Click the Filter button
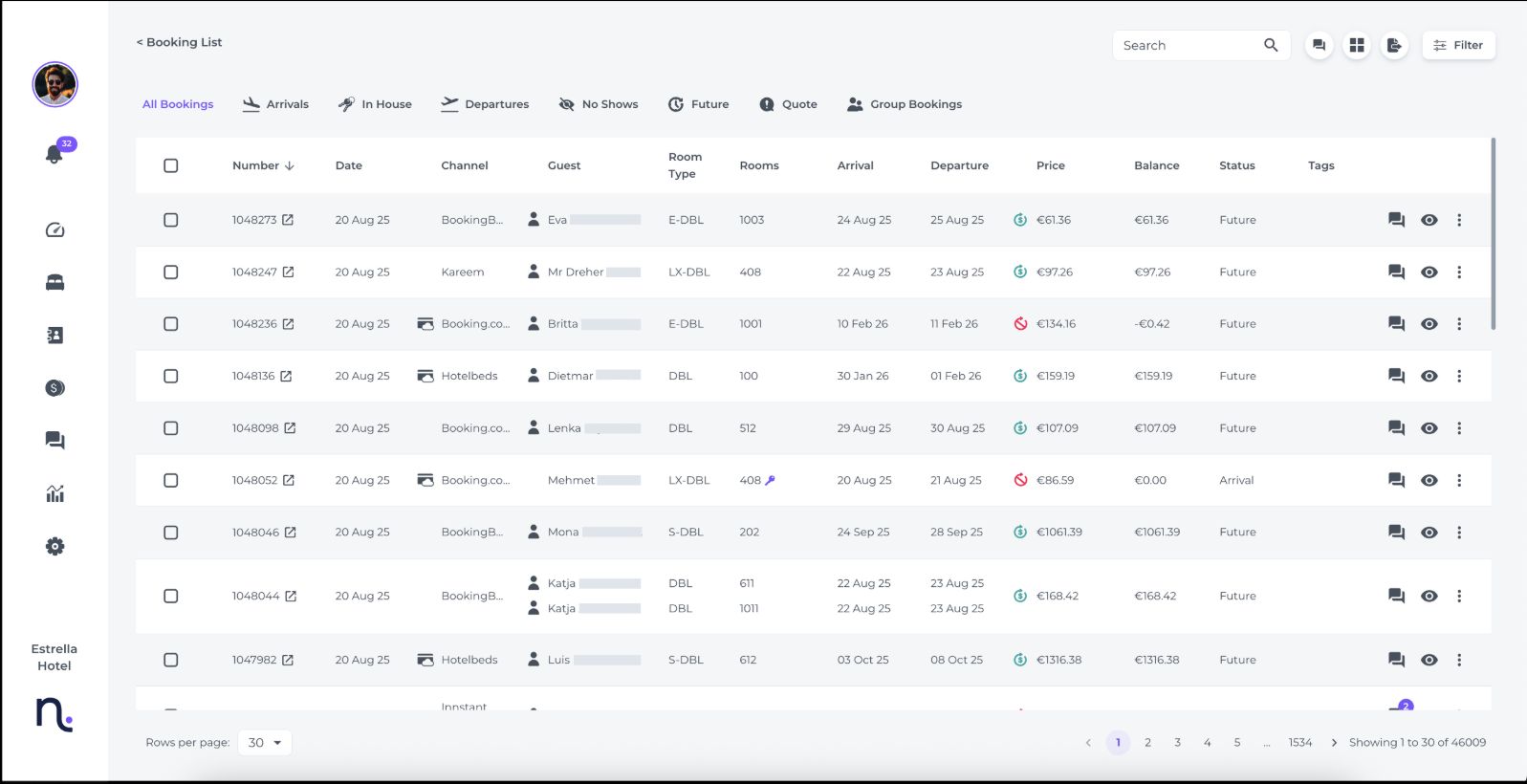The image size is (1527, 784). [1458, 45]
